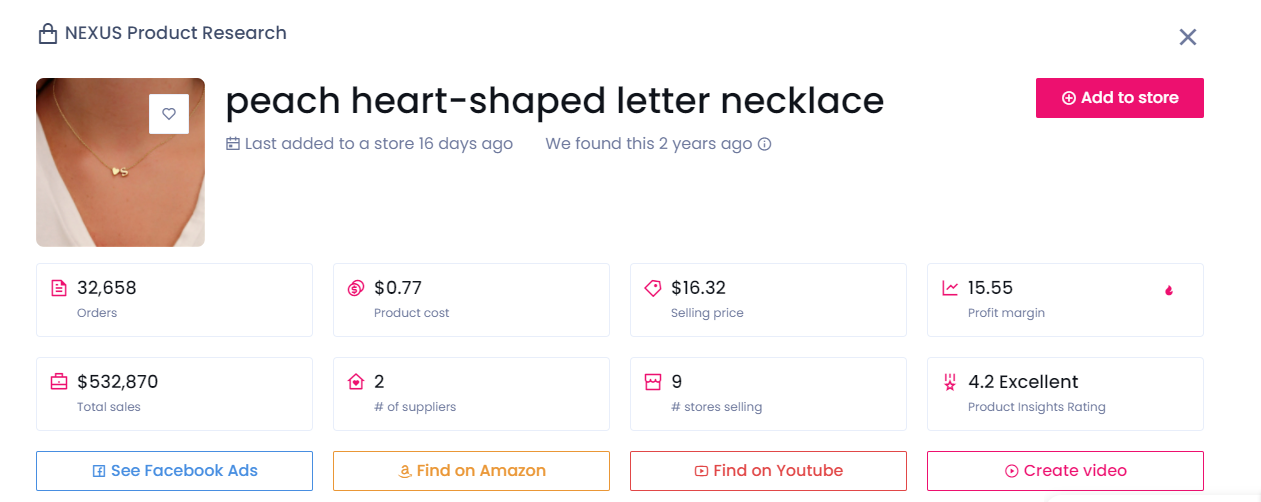The image size is (1261, 502).
Task: Click the calendar icon near "Last added"
Action: (233, 144)
